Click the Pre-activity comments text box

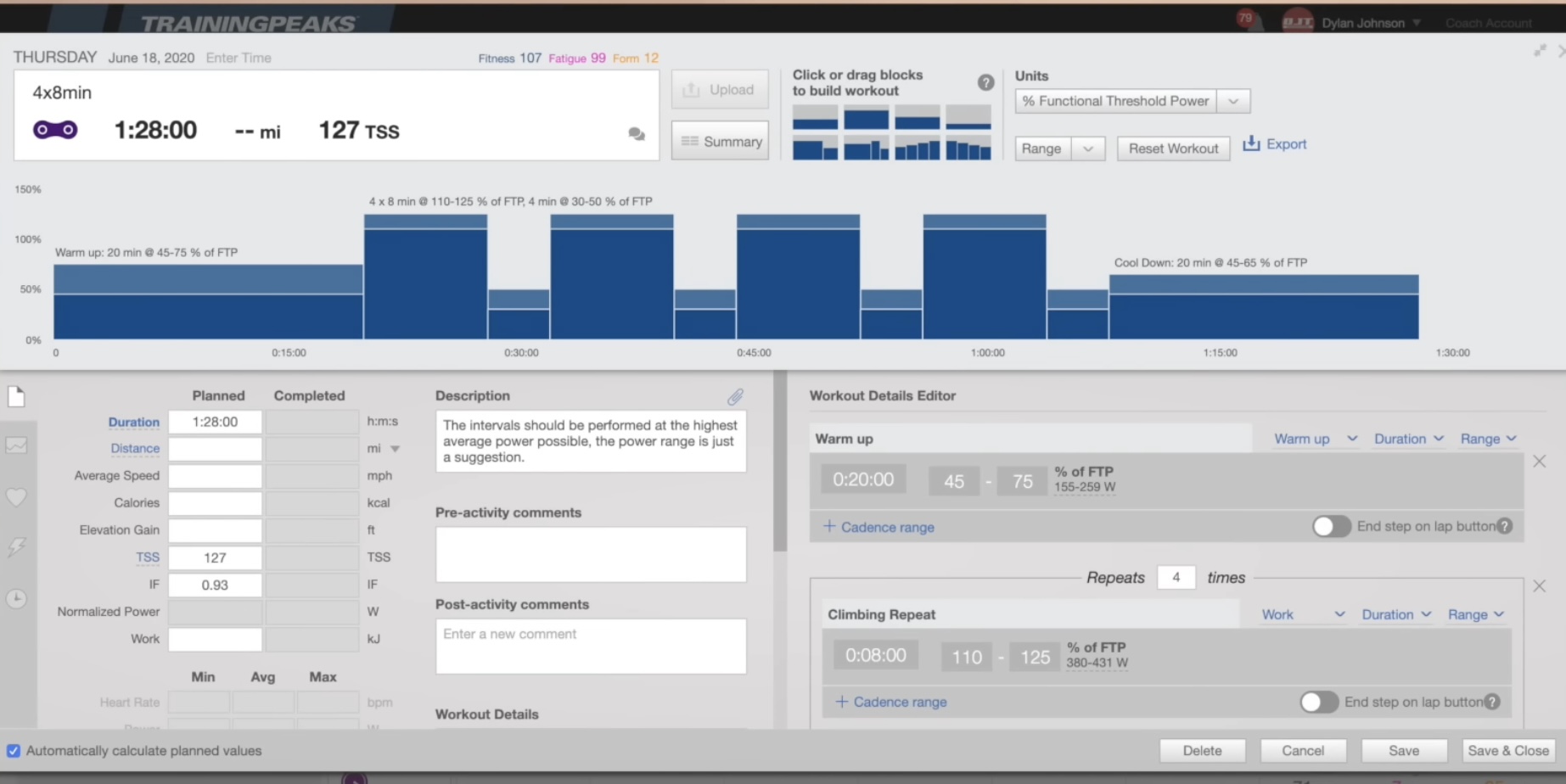point(591,554)
